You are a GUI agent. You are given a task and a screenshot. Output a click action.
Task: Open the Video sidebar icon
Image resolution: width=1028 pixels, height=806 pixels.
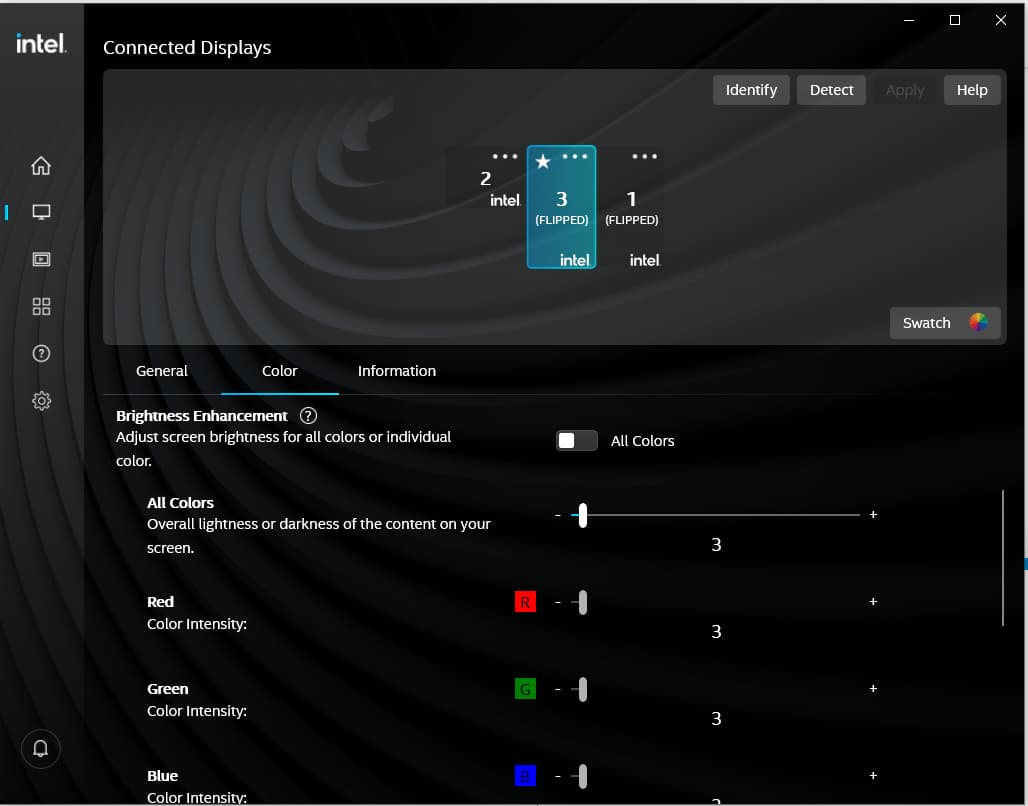pyautogui.click(x=41, y=259)
